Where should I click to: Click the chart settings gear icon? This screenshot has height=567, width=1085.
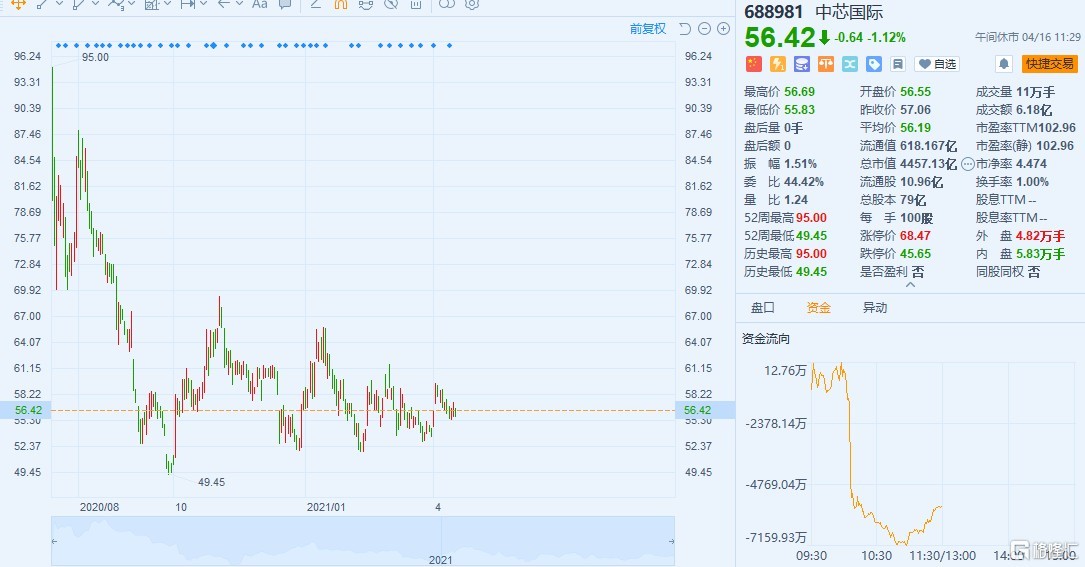click(472, 4)
